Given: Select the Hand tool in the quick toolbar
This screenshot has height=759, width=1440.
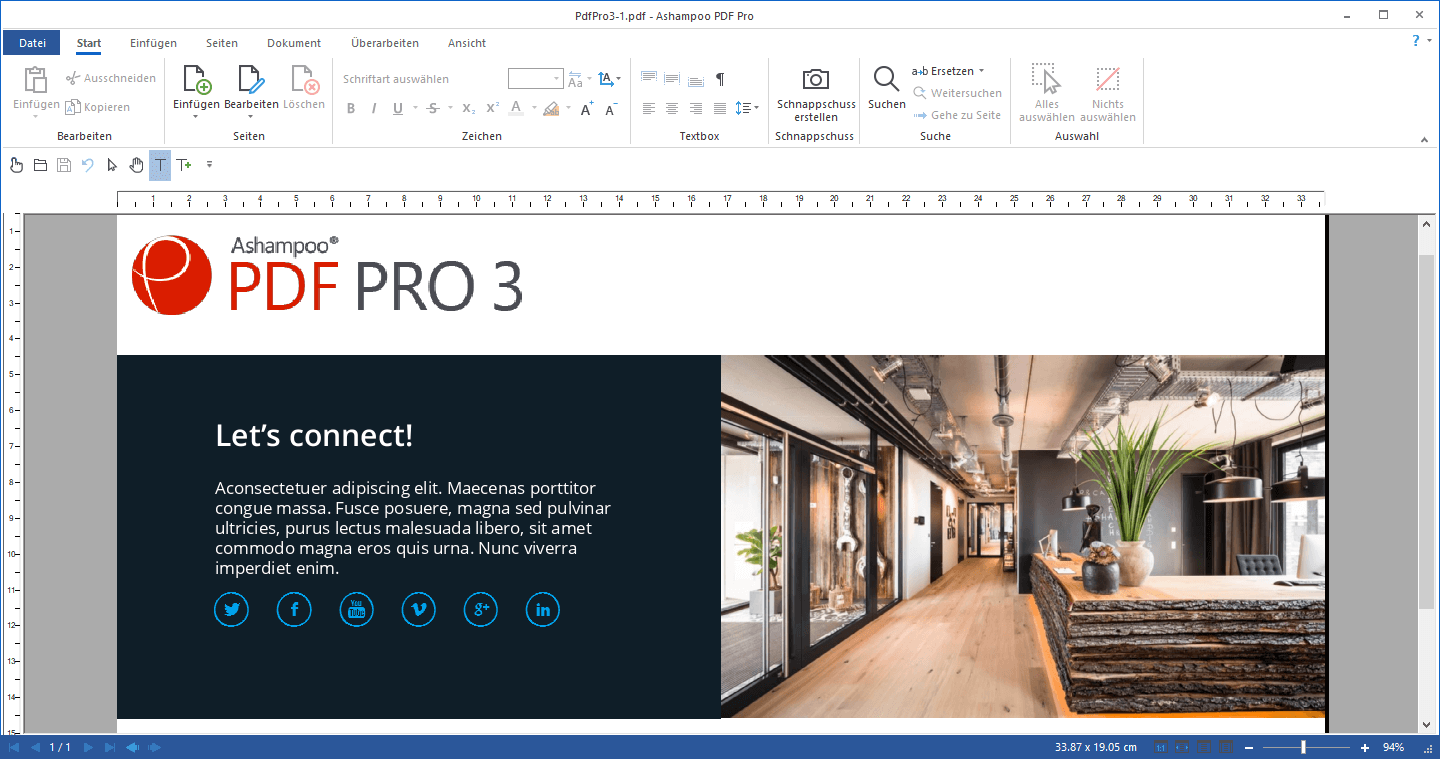Looking at the screenshot, I should point(137,165).
